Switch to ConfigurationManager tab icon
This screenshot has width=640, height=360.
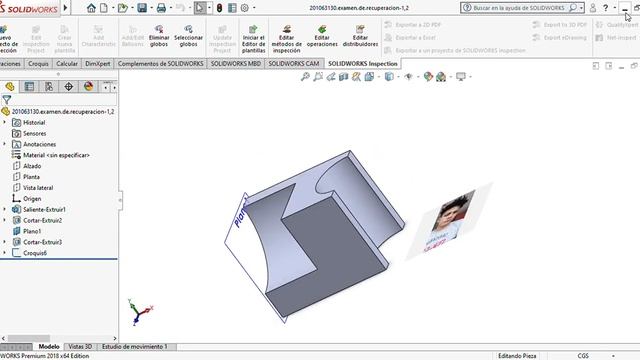[x=49, y=87]
